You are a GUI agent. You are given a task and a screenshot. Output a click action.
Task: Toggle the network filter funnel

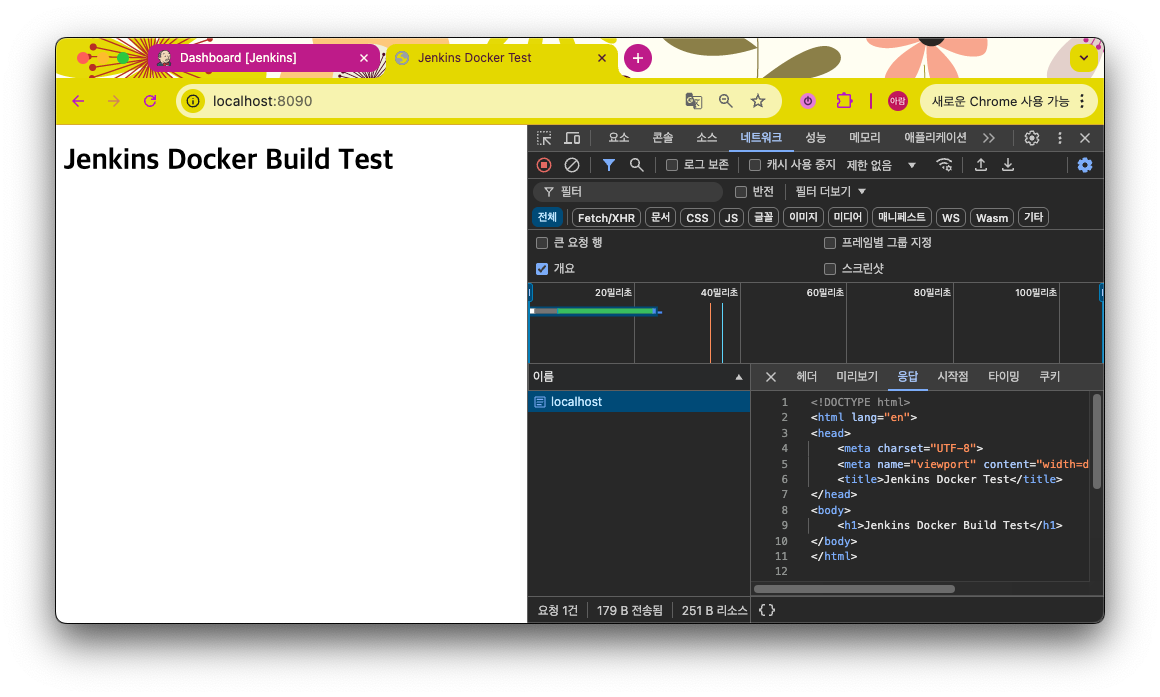click(x=609, y=165)
